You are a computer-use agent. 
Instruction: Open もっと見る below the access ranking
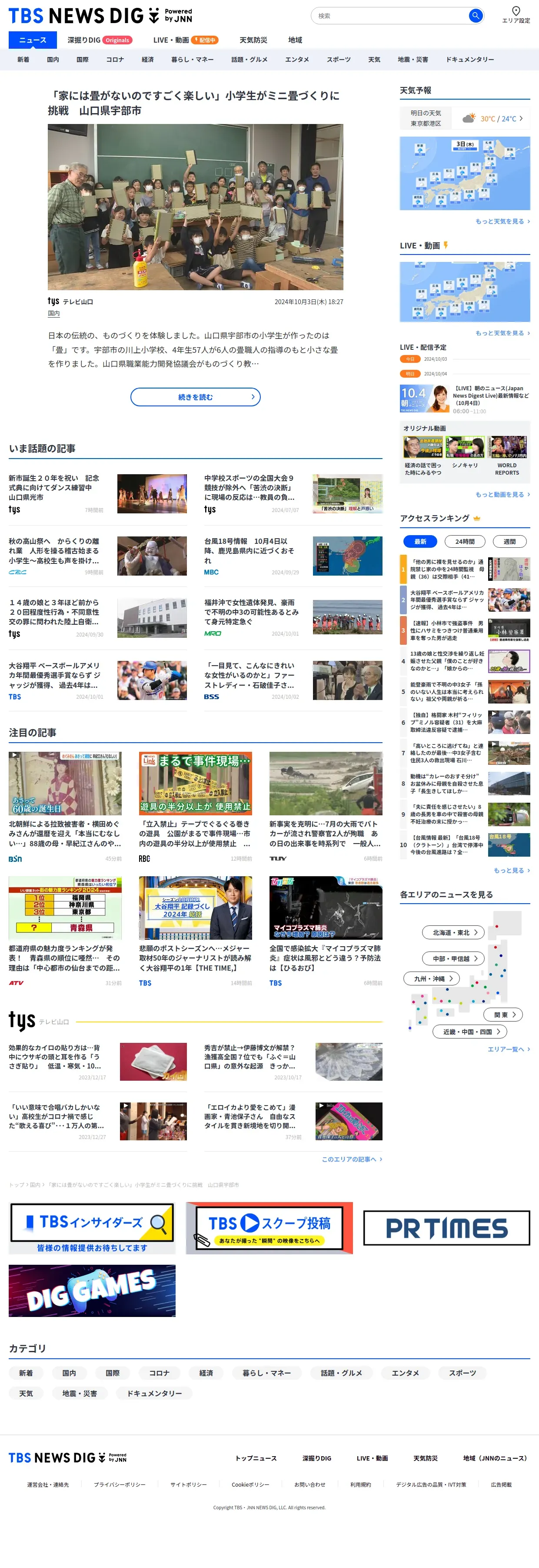[512, 871]
